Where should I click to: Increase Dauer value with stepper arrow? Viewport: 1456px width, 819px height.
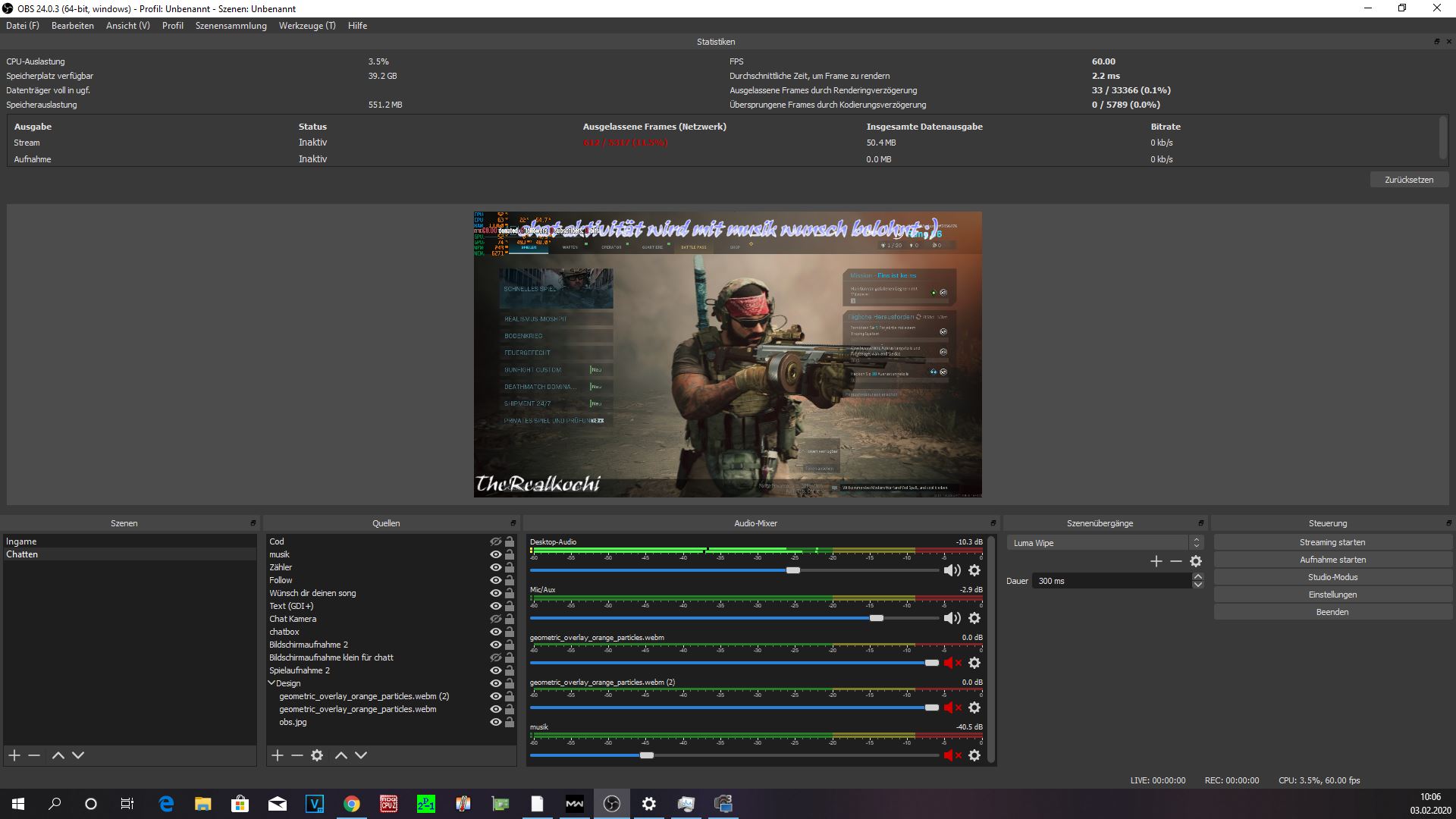click(1197, 577)
